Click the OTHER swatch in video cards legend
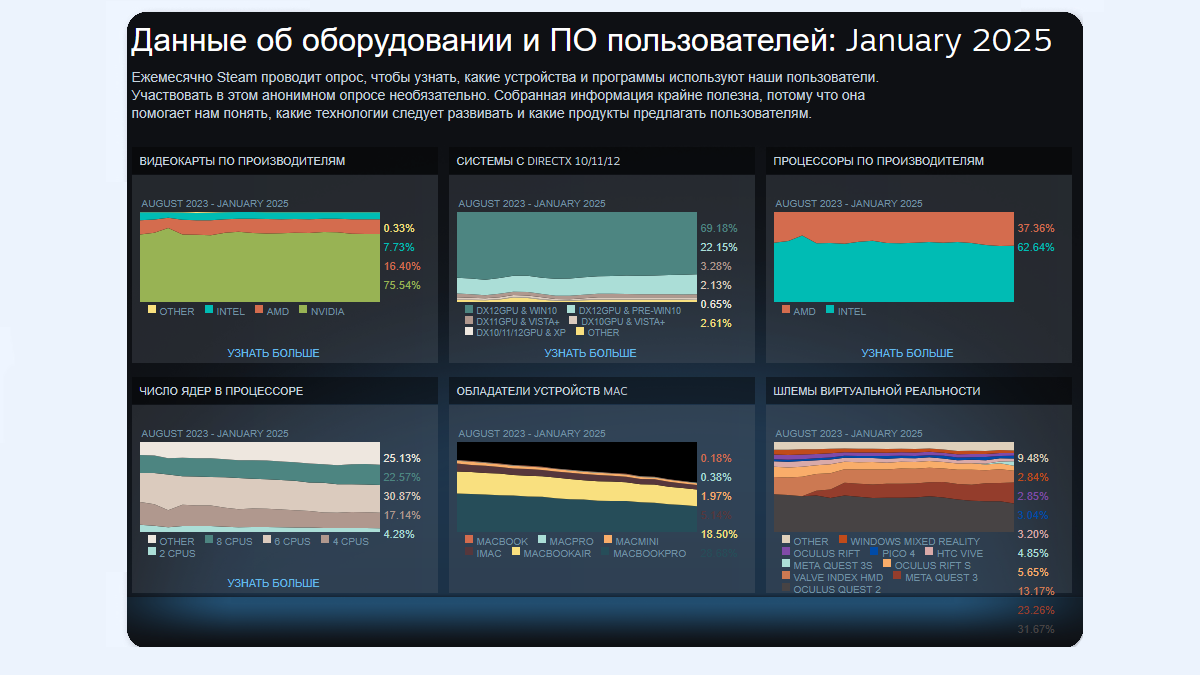The image size is (1200, 675). click(151, 311)
